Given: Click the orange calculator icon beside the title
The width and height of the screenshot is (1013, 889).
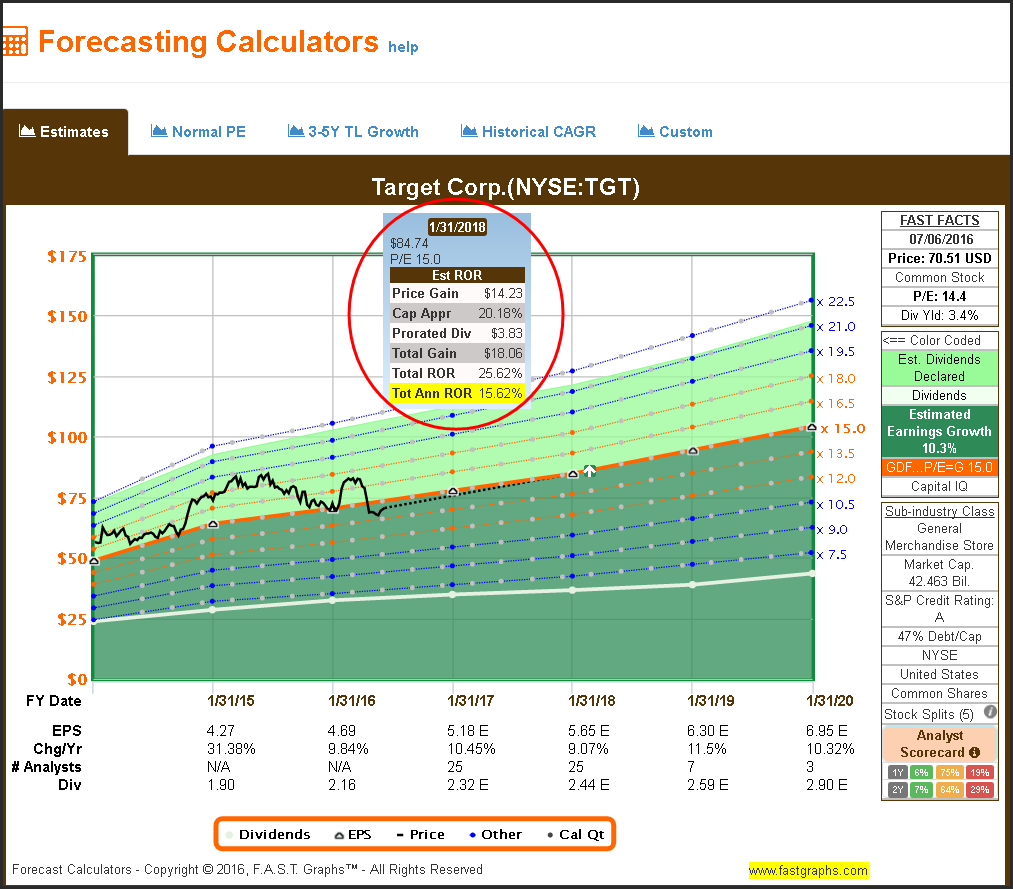Looking at the screenshot, I should tap(14, 42).
